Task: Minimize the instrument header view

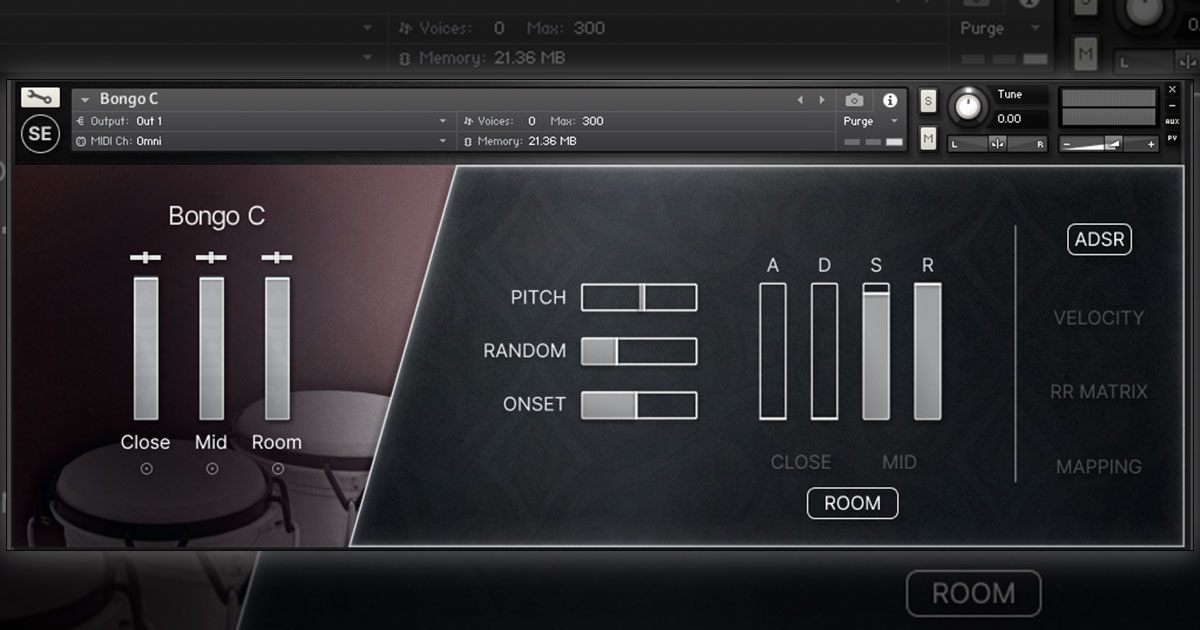Action: pos(1172,105)
